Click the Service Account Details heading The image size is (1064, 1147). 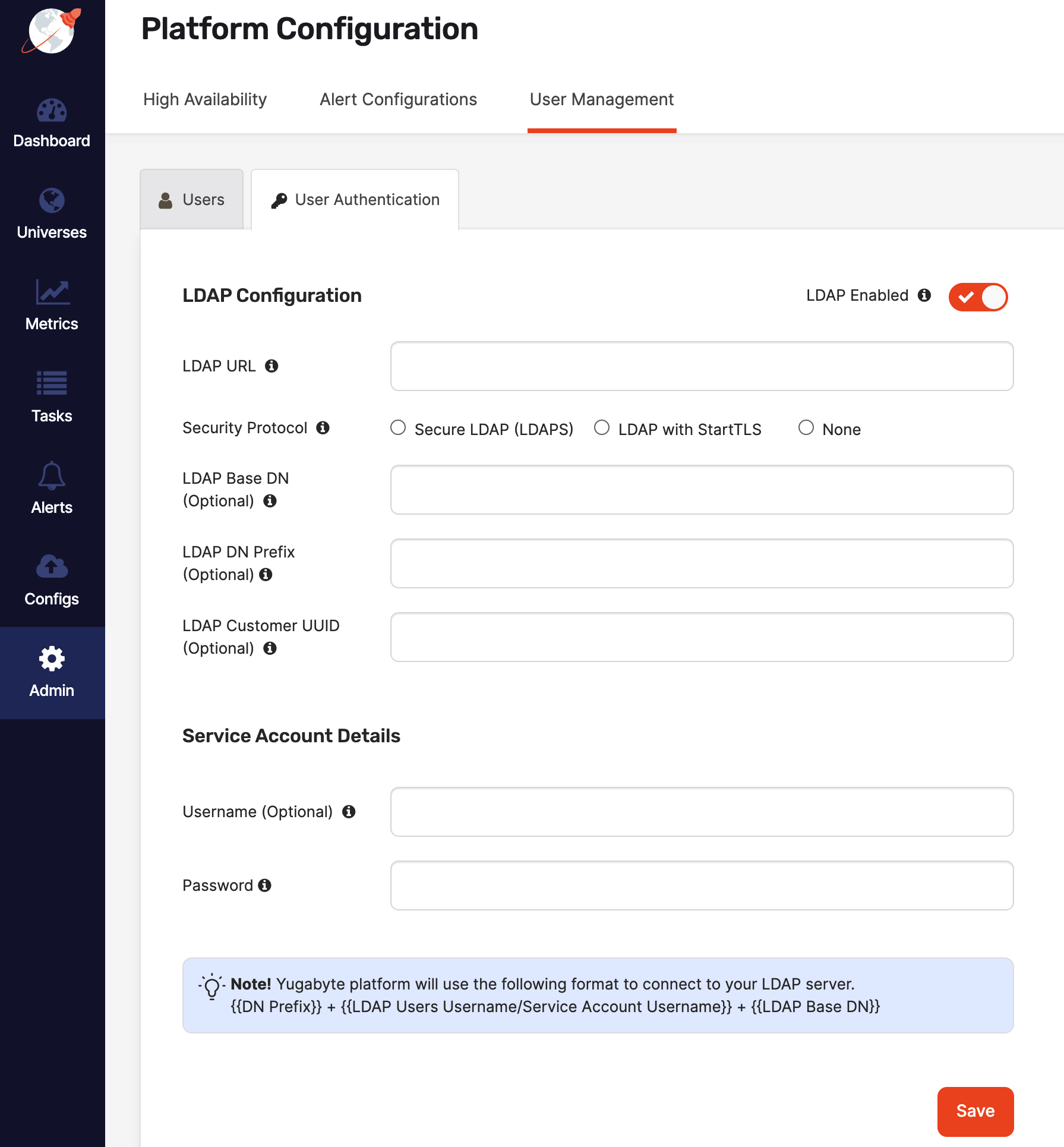[291, 736]
